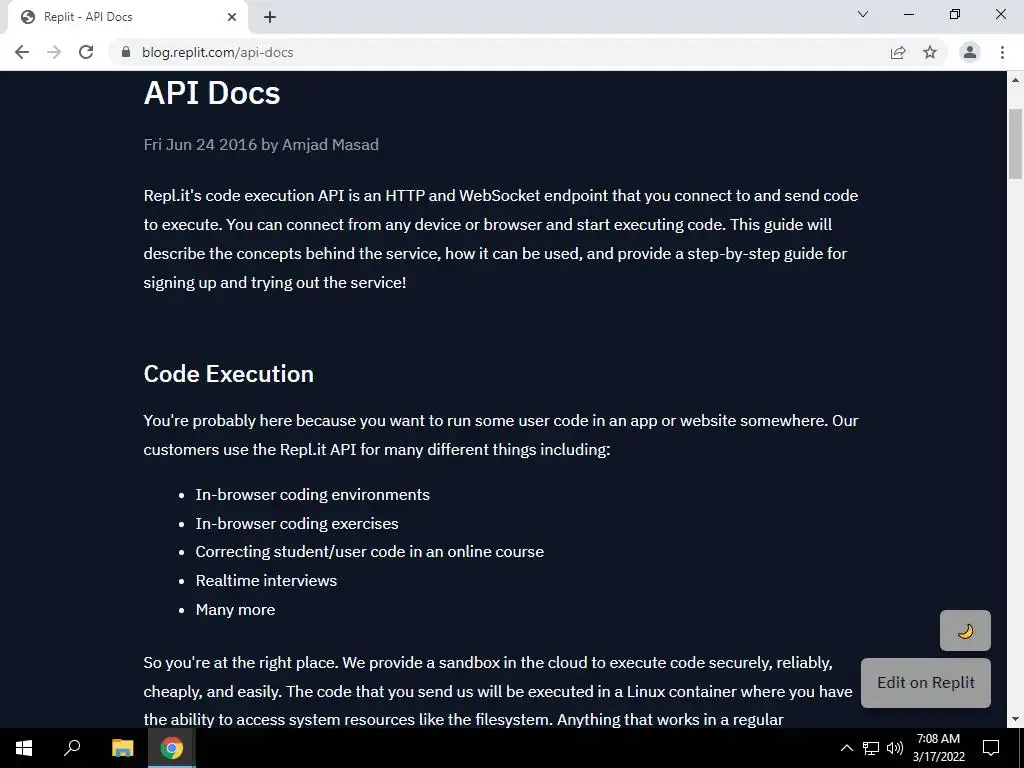Screen dimensions: 1024x768
Task: Go back using the browser back arrow
Action: point(22,52)
